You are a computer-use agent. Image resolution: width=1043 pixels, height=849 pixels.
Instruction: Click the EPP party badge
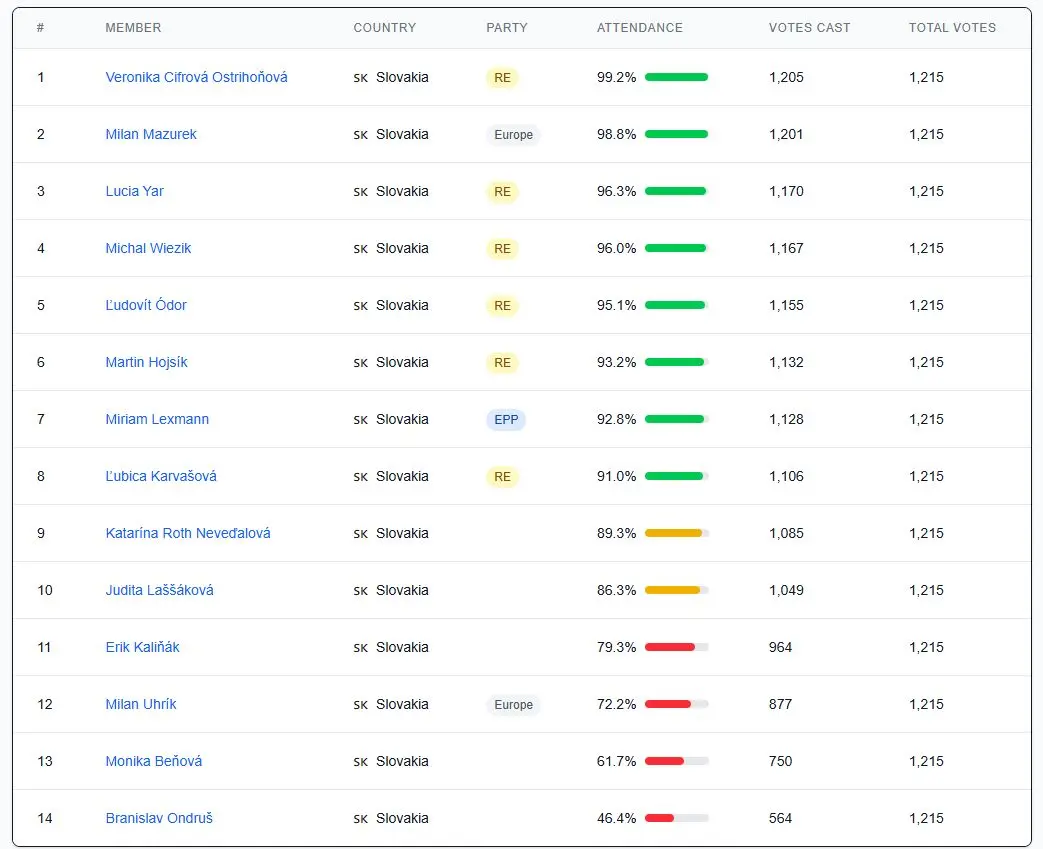click(x=506, y=420)
